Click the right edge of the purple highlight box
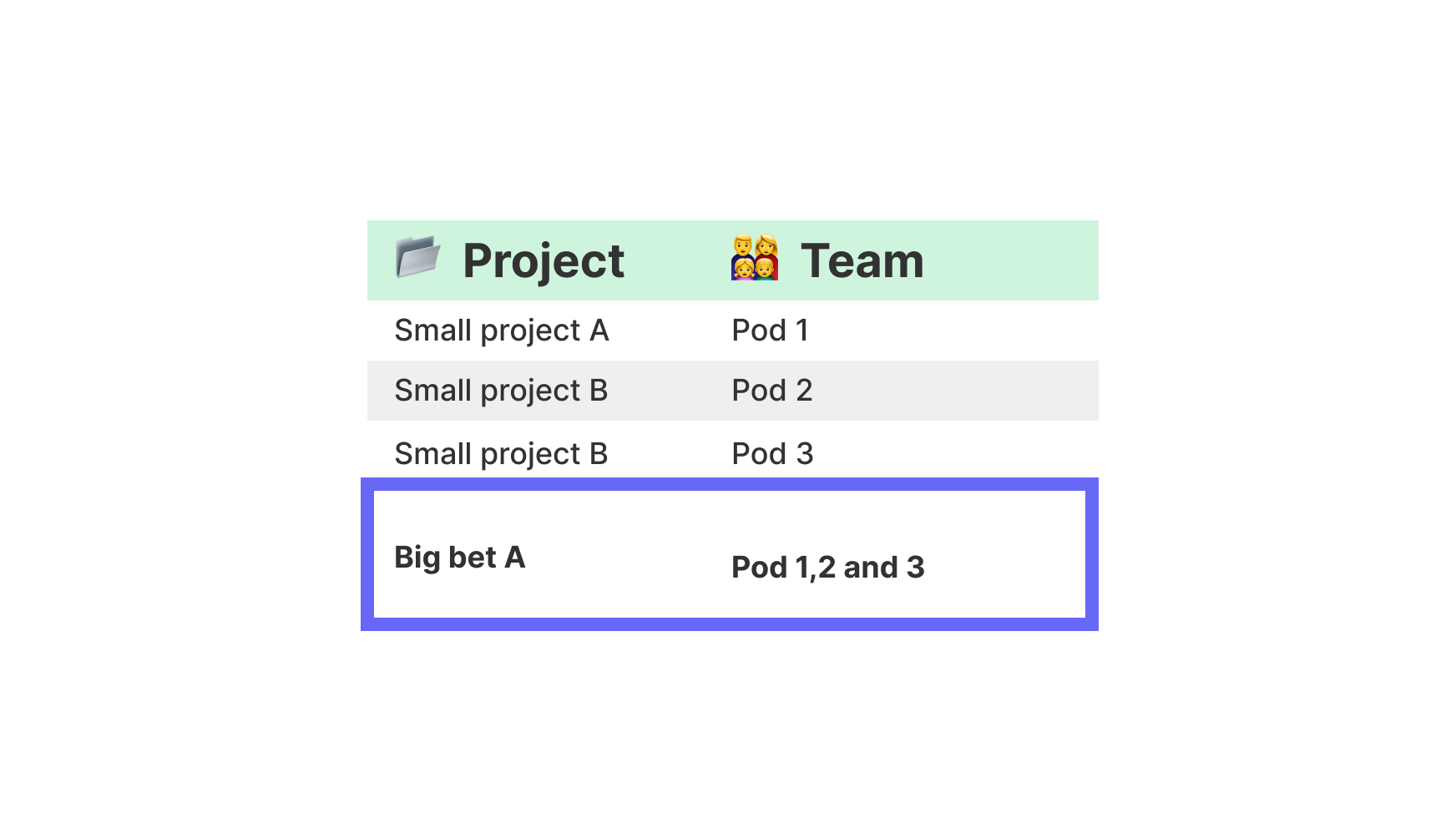The height and width of the screenshot is (818, 1456). point(1092,554)
